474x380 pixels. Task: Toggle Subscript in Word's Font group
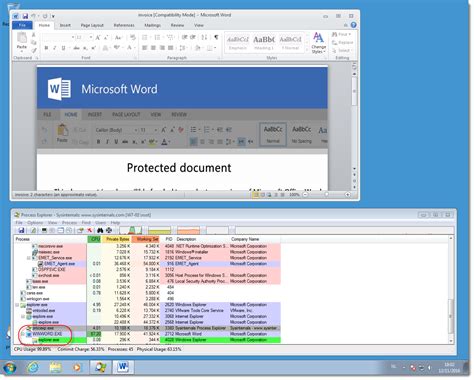[85, 48]
